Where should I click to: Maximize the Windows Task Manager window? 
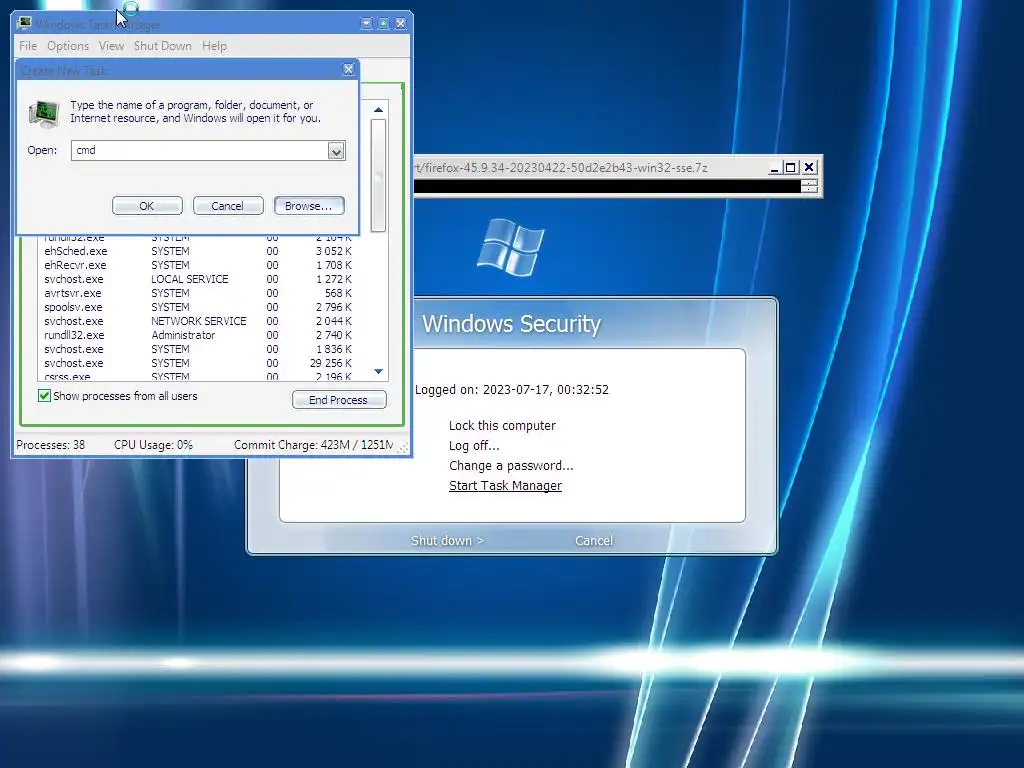click(x=383, y=24)
